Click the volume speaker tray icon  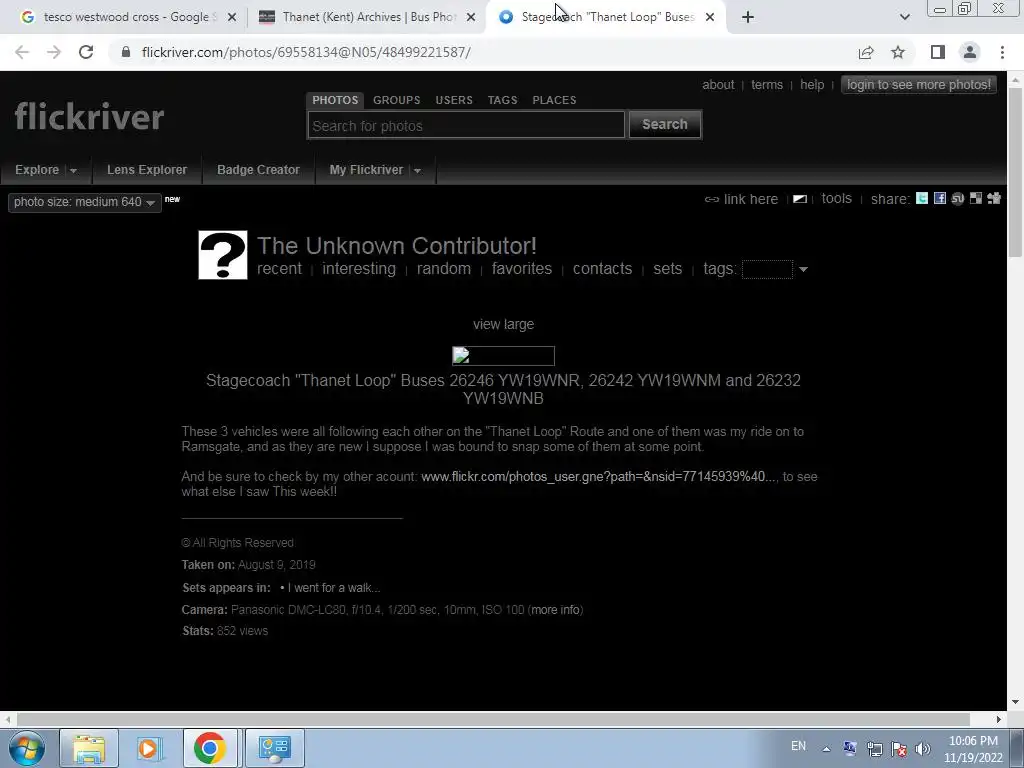point(923,748)
